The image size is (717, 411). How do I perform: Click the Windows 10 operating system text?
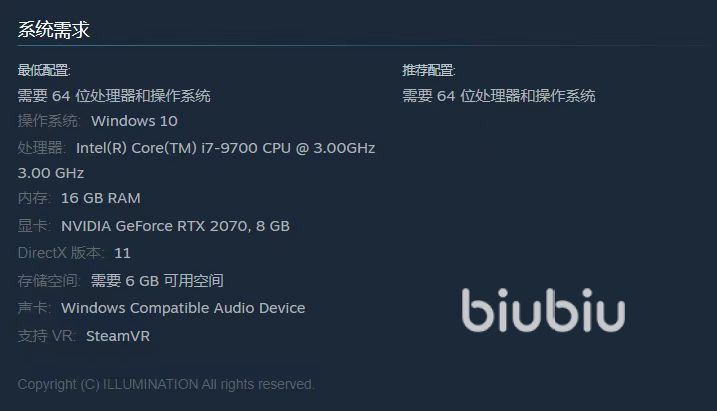(x=134, y=121)
